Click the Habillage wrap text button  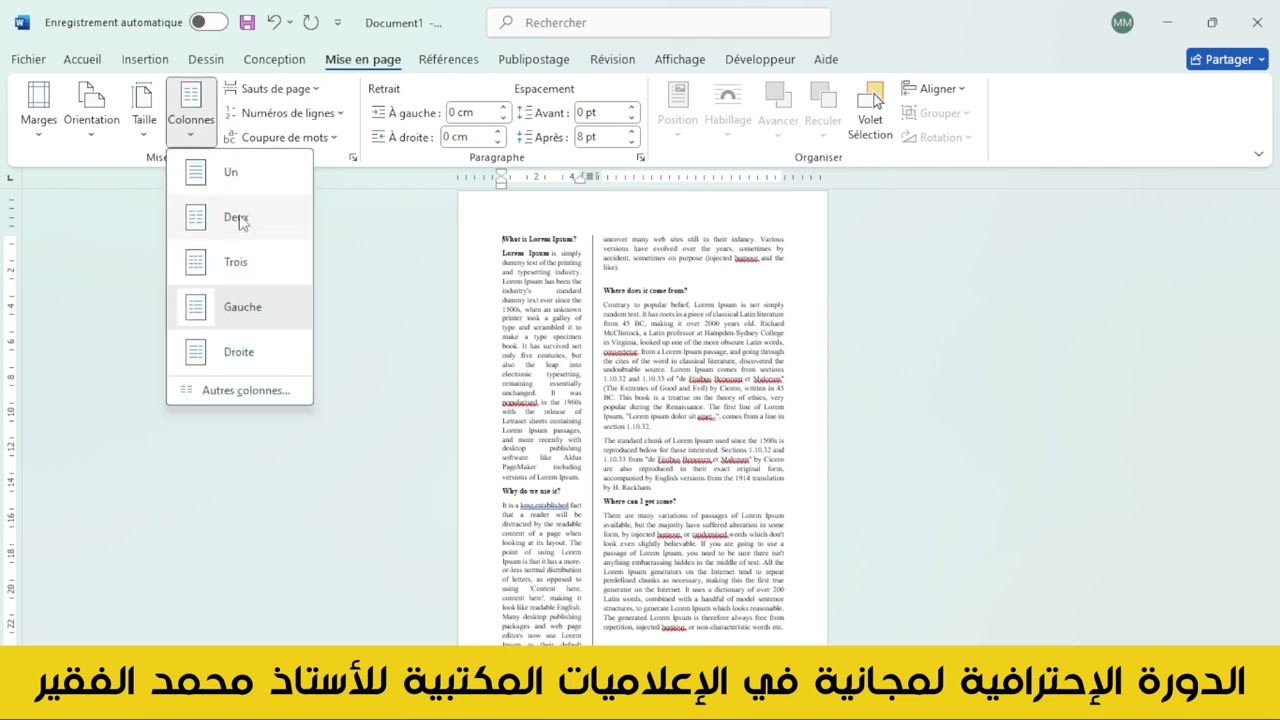(728, 110)
